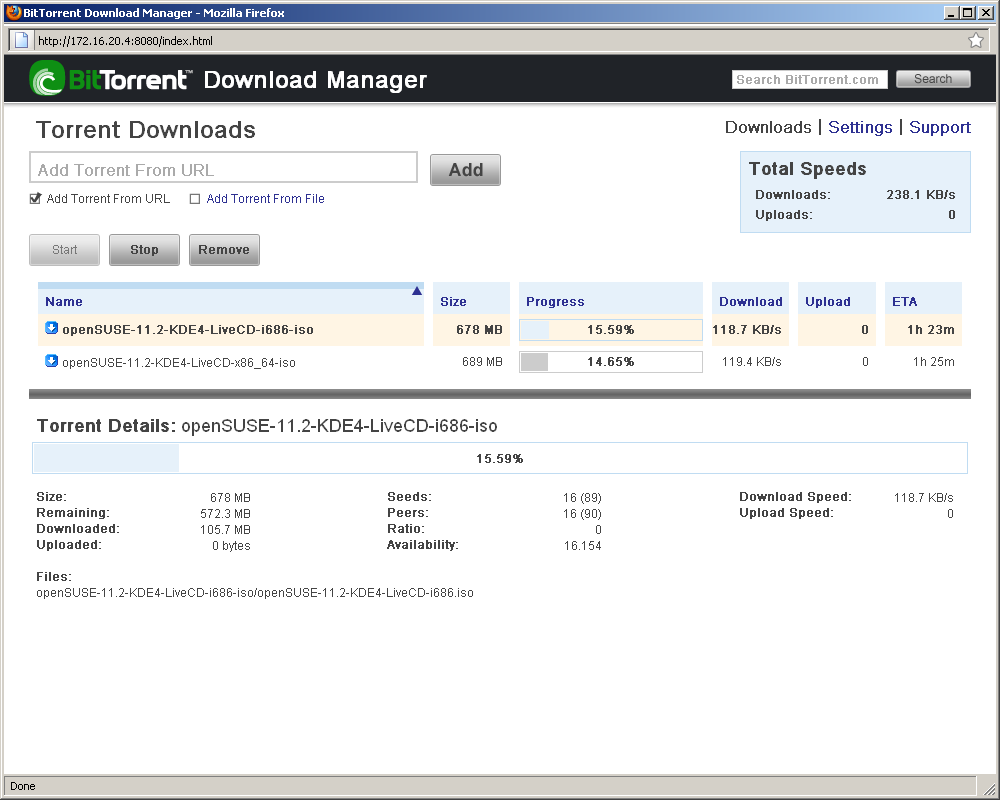Click the 1h 25m ETA value
The width and height of the screenshot is (1000, 800).
tap(934, 362)
